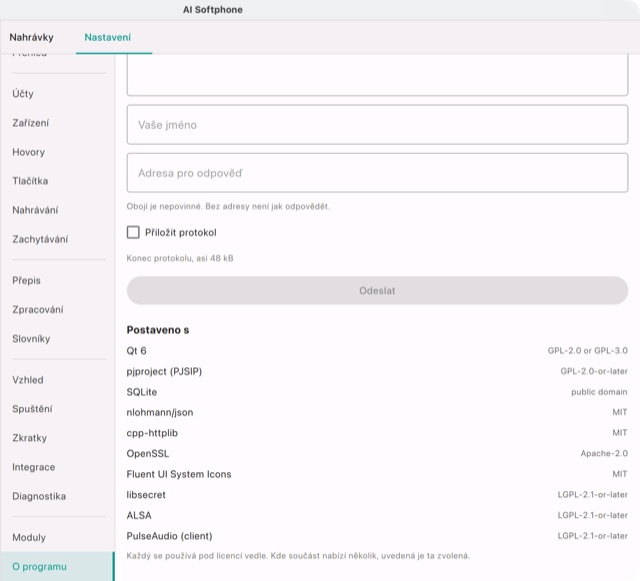Screen dimensions: 640x581
Task: Click the libsecret entry
Action: (x=377, y=495)
